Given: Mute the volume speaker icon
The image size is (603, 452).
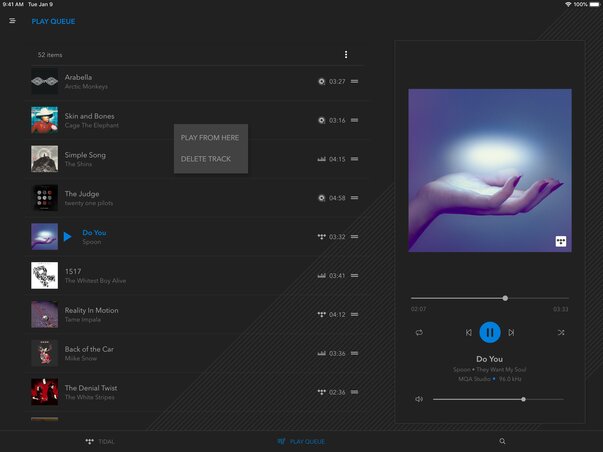Looking at the screenshot, I should (x=419, y=399).
